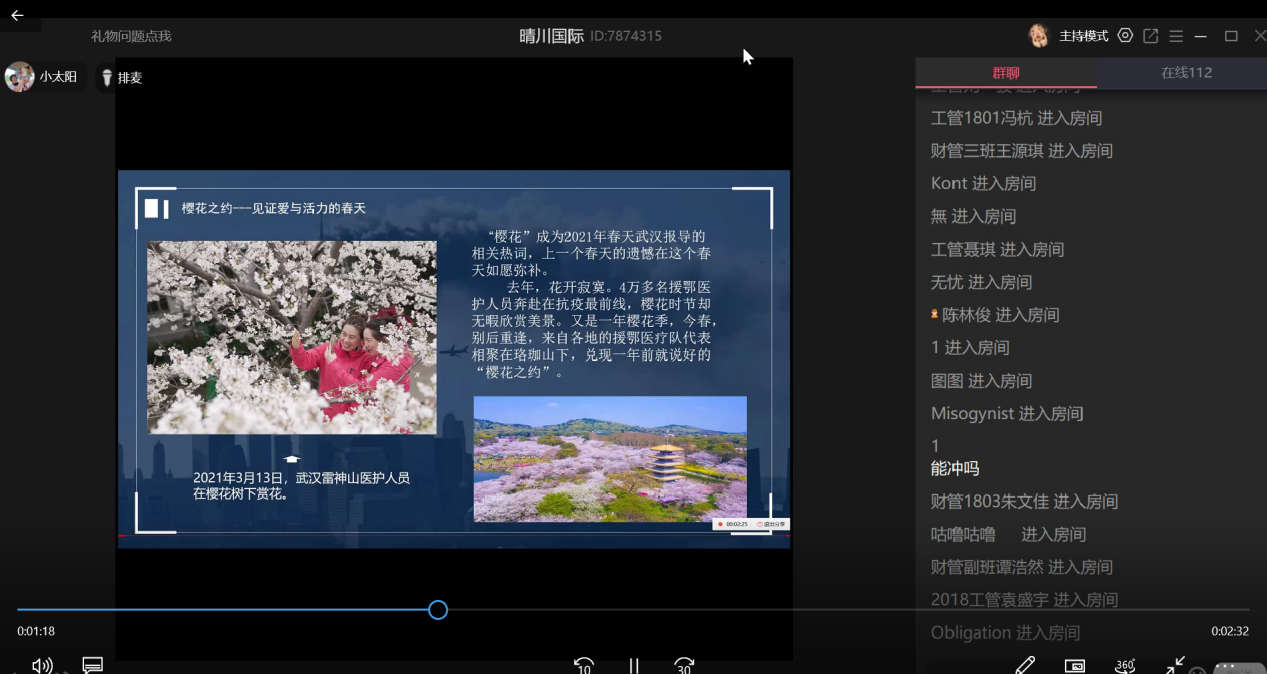Viewport: 1267px width, 674px height.
Task: Click the 360 degree rotate icon
Action: (x=1124, y=664)
